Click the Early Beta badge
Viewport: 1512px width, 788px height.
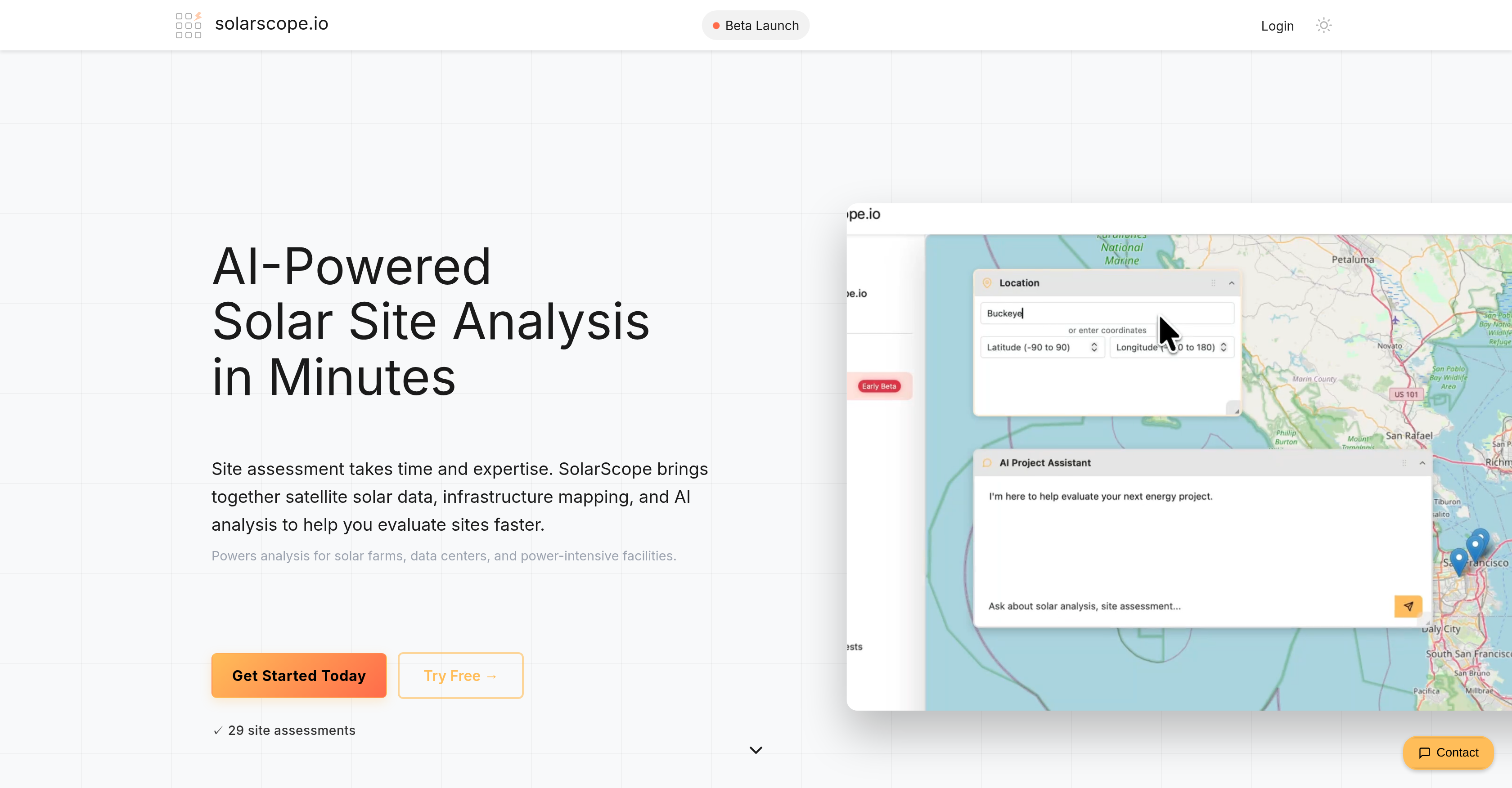click(879, 386)
